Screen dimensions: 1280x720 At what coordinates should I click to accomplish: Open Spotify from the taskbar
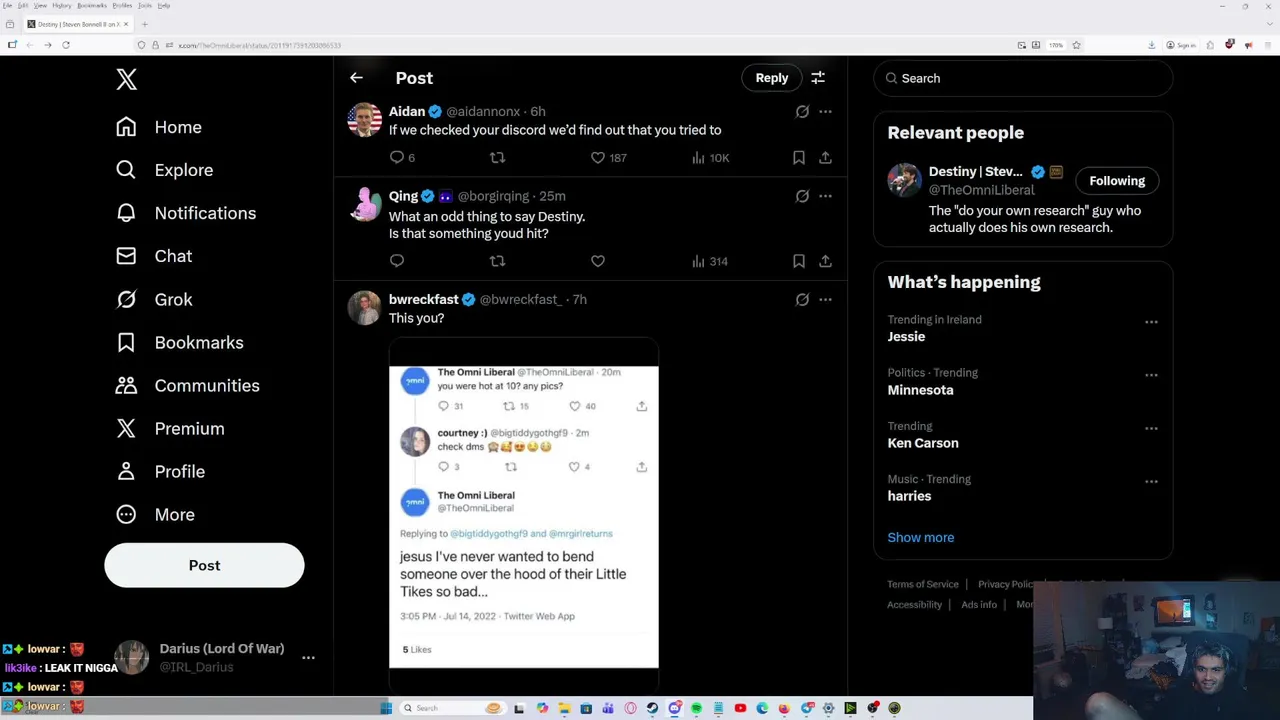click(696, 708)
